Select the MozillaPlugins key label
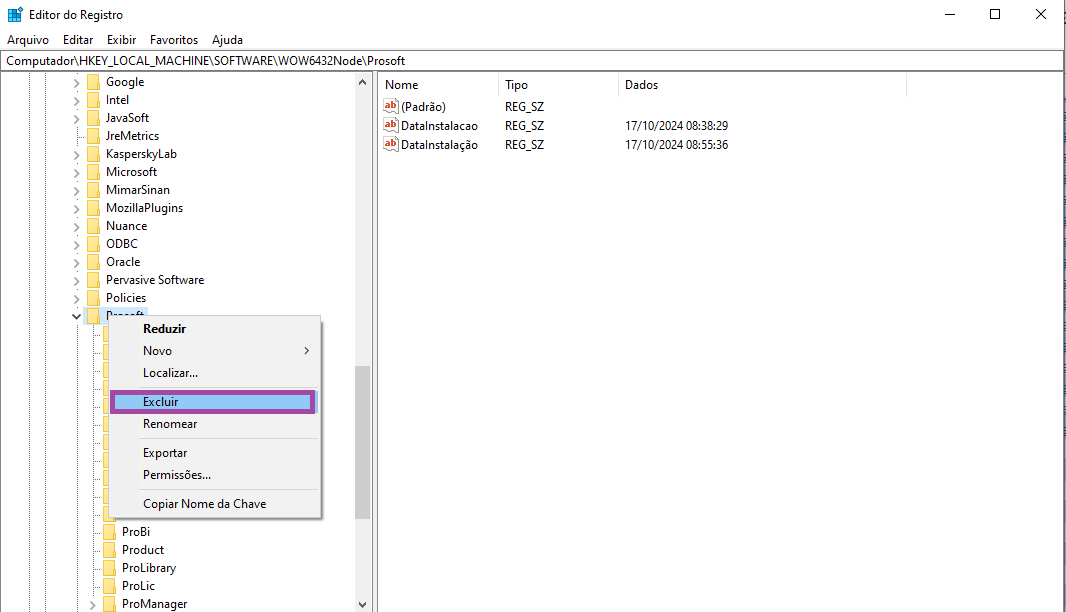 tap(144, 208)
